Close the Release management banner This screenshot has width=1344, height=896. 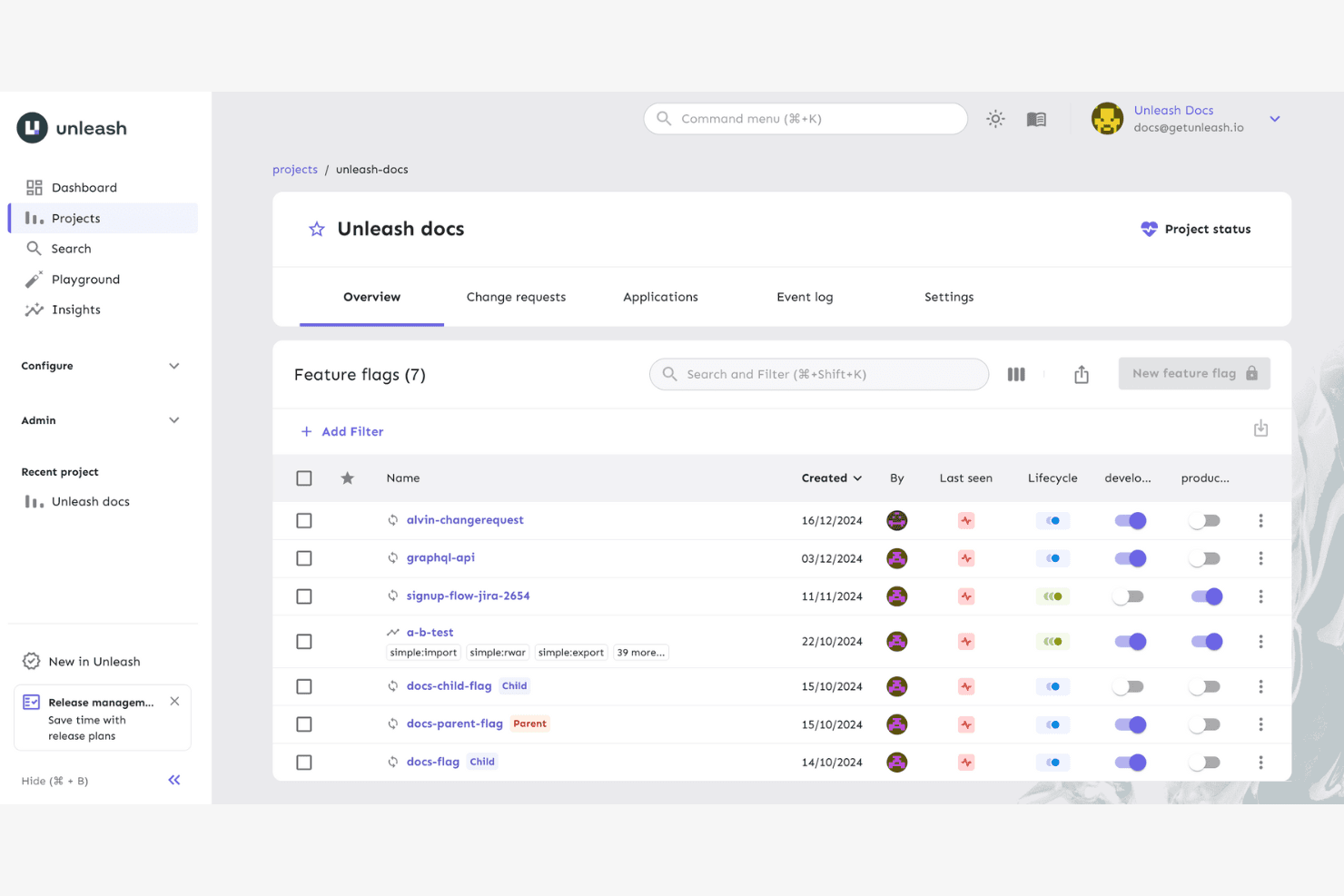pos(174,701)
